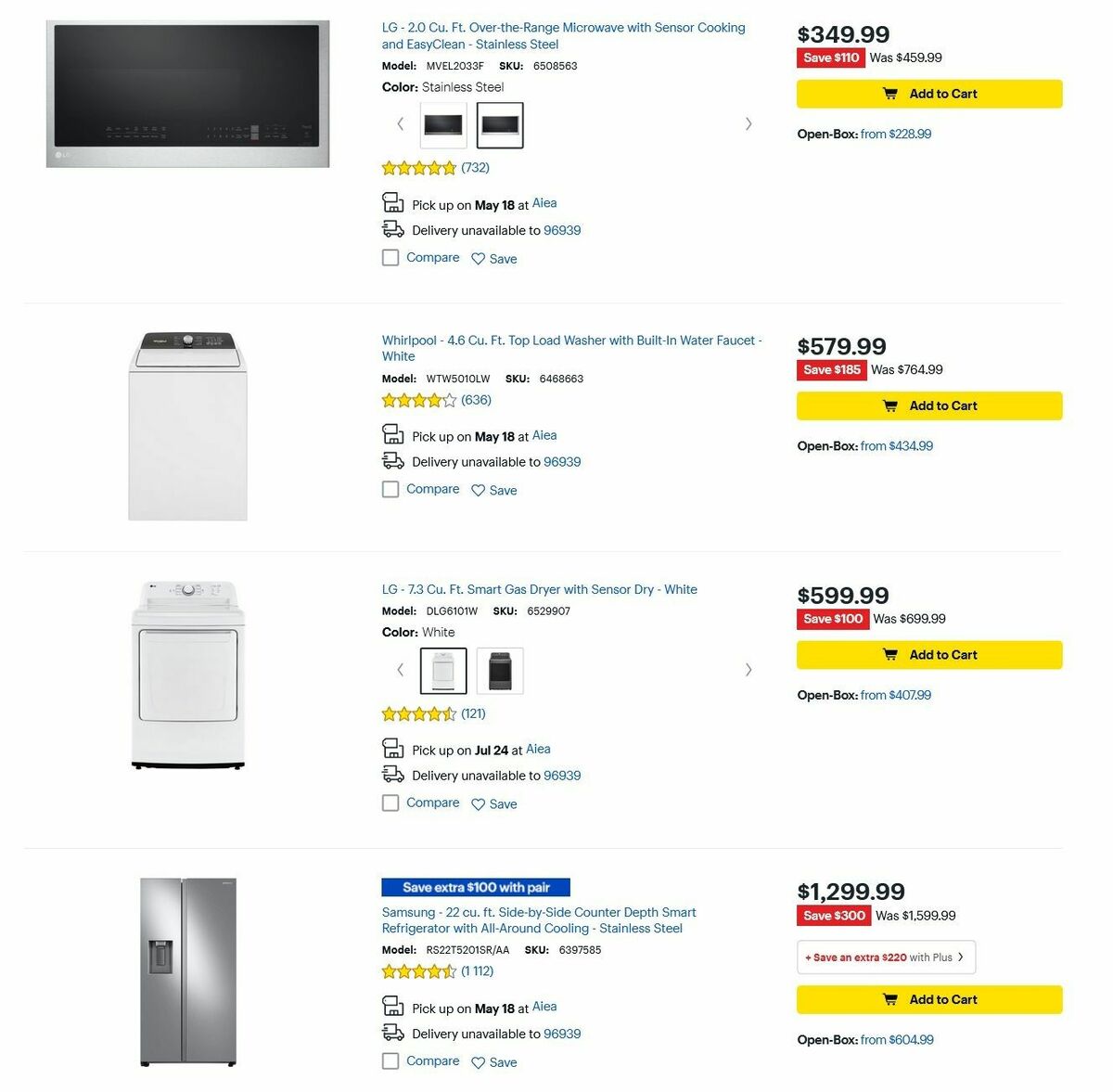Select the black color swatch for the dryer

click(500, 670)
